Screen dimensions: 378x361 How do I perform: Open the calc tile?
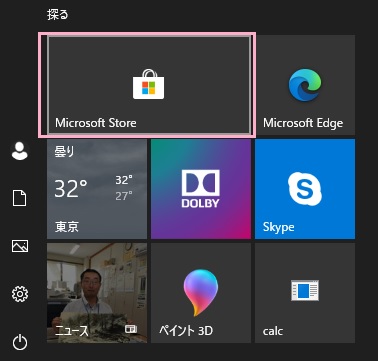(x=305, y=293)
